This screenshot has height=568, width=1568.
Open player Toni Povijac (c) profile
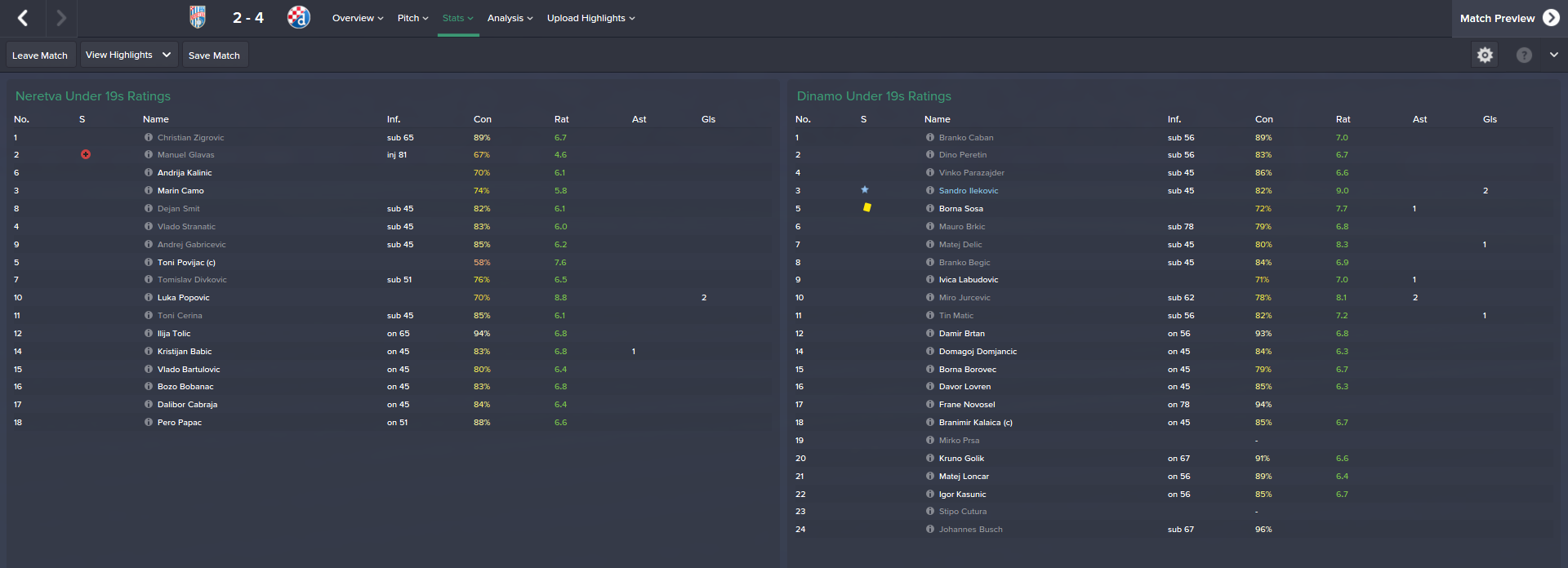pos(186,263)
